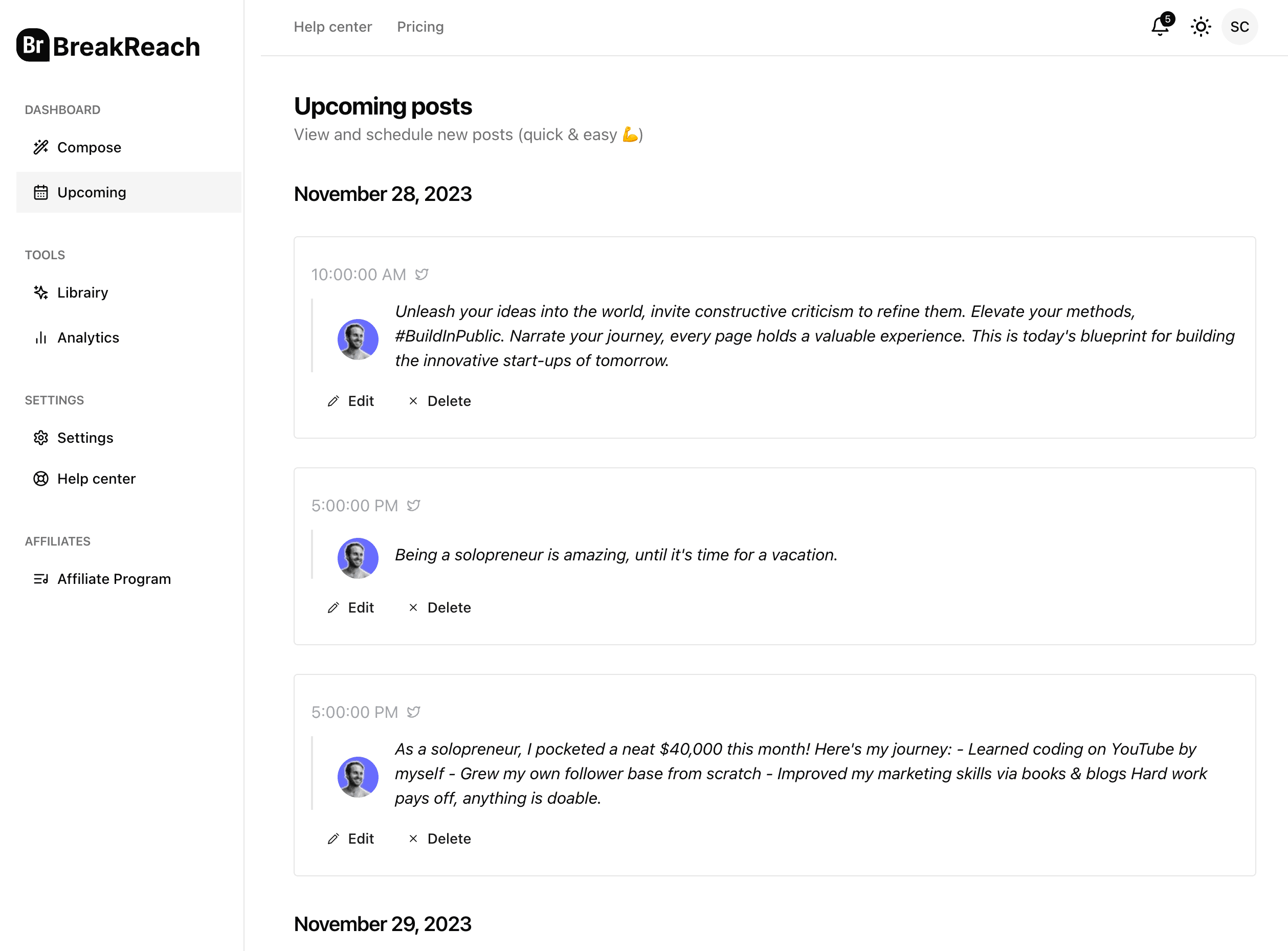The image size is (1288, 951).
Task: Click profile picture on $40,000 post
Action: (x=358, y=777)
